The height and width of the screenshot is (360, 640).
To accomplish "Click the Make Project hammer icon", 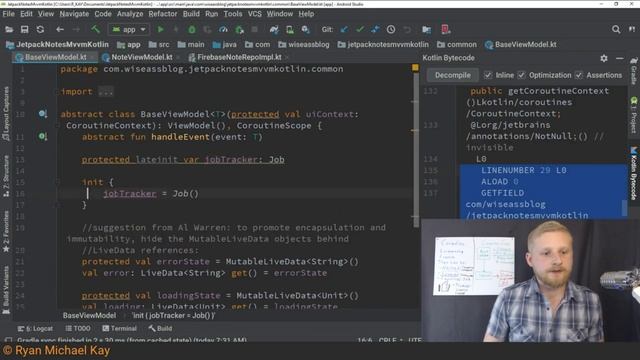I will click(x=96, y=29).
